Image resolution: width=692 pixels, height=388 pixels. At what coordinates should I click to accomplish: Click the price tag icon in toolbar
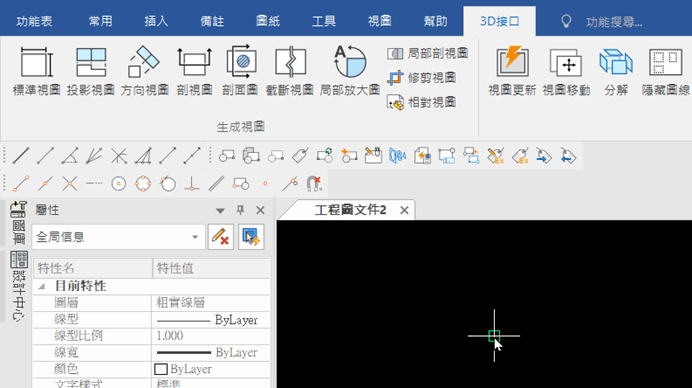(x=300, y=156)
